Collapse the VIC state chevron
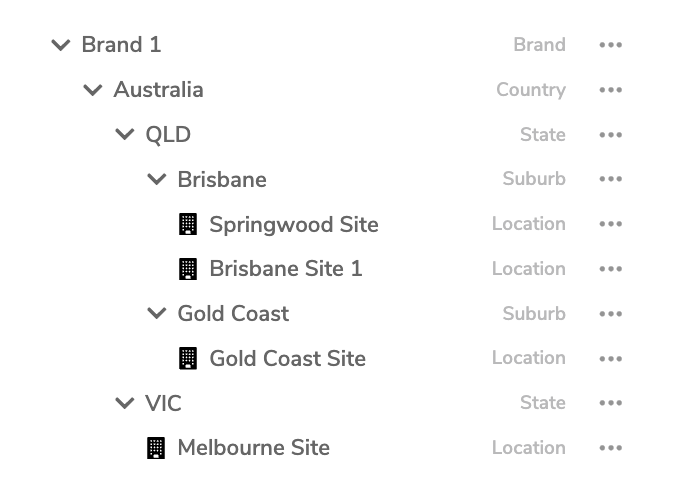The image size is (676, 490). pyautogui.click(x=125, y=403)
